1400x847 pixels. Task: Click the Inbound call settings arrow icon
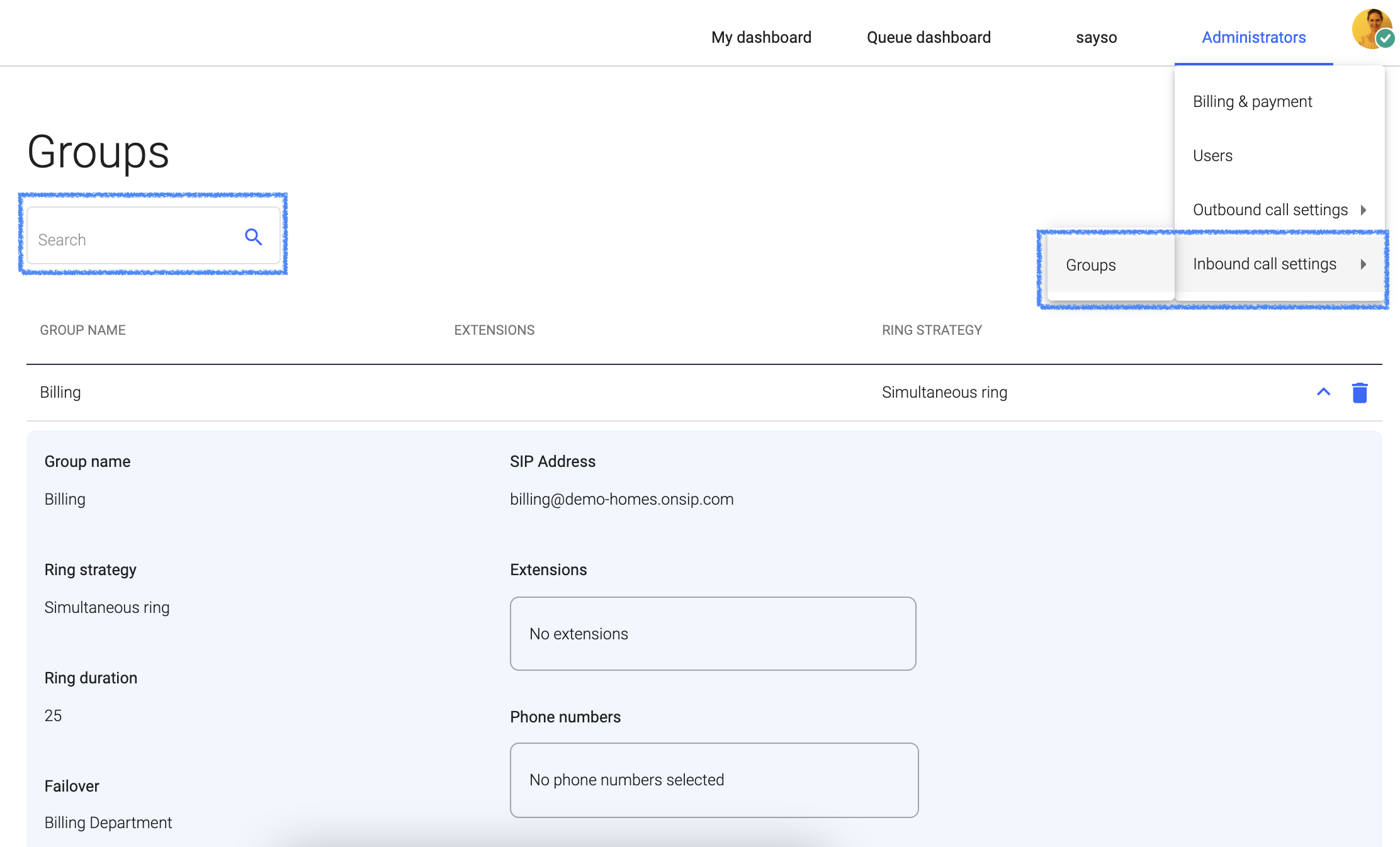(x=1363, y=264)
